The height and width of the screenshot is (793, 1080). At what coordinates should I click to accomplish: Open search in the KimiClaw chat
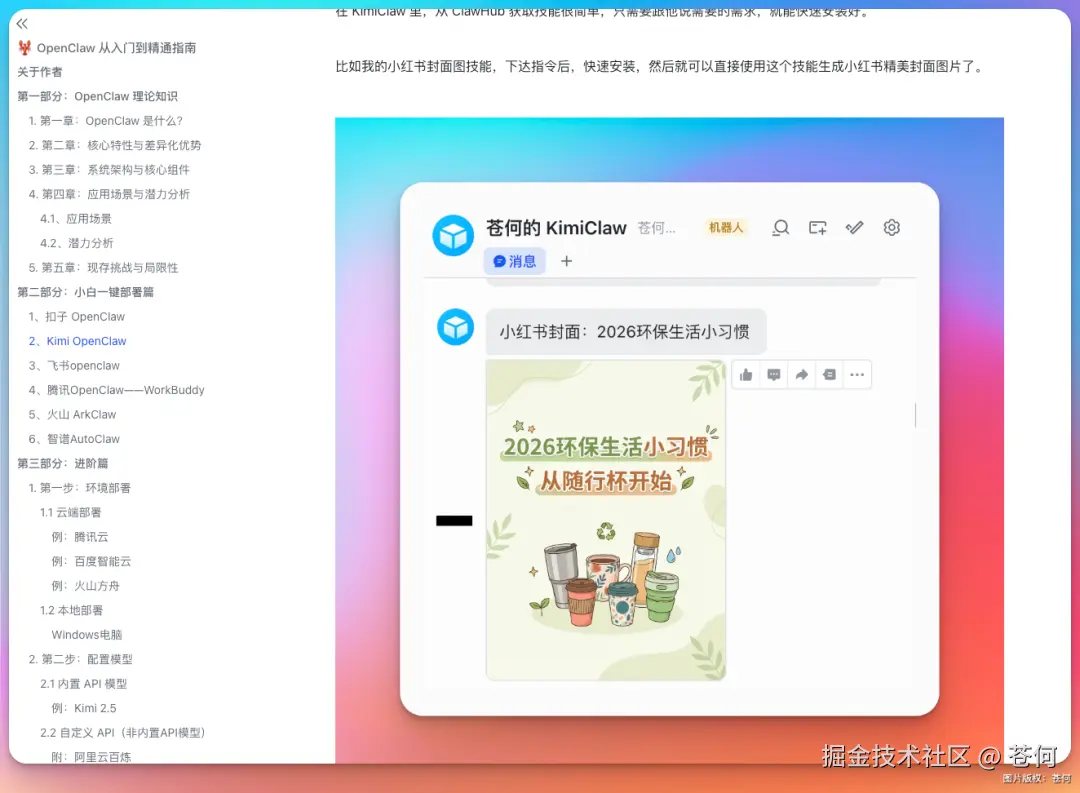click(780, 227)
